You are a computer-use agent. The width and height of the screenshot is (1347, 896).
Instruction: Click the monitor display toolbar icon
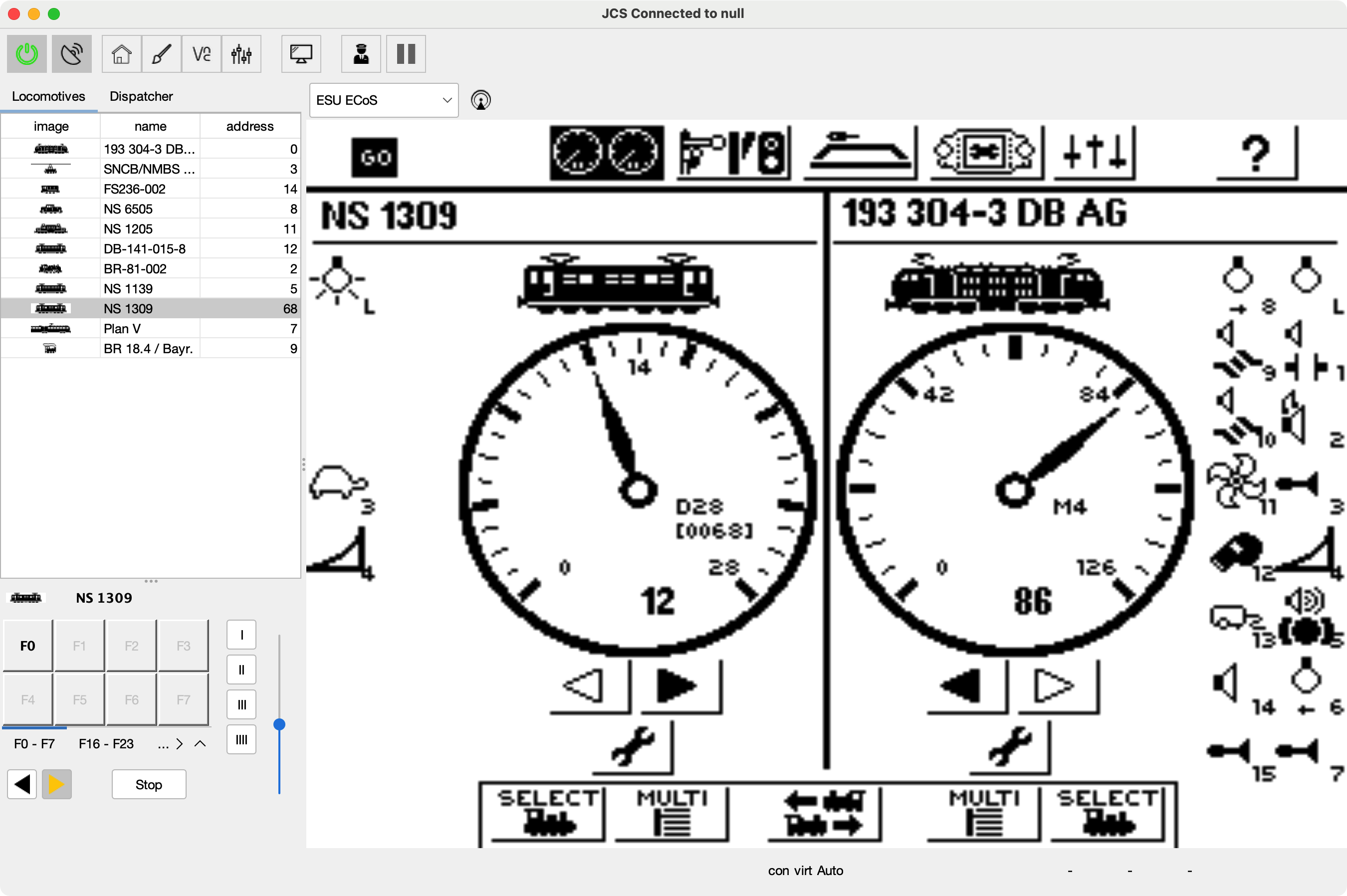301,54
